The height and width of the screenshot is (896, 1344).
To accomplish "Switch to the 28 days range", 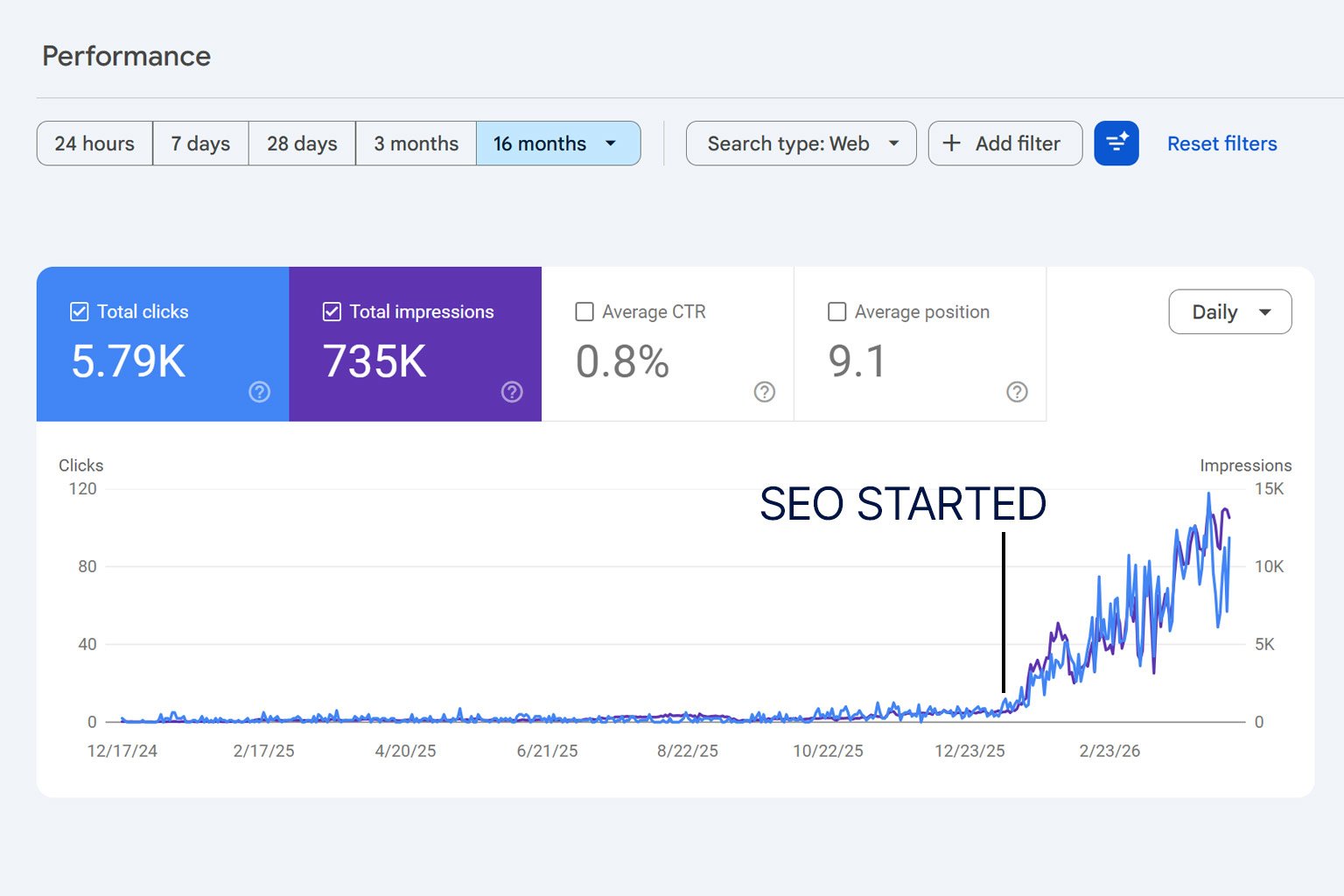I will [302, 143].
